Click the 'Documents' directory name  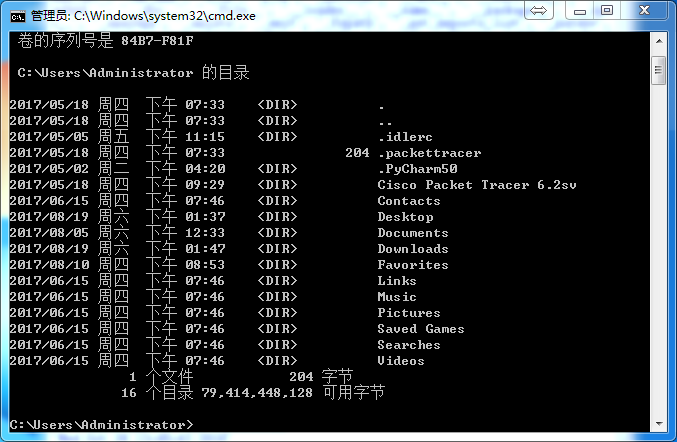click(413, 233)
